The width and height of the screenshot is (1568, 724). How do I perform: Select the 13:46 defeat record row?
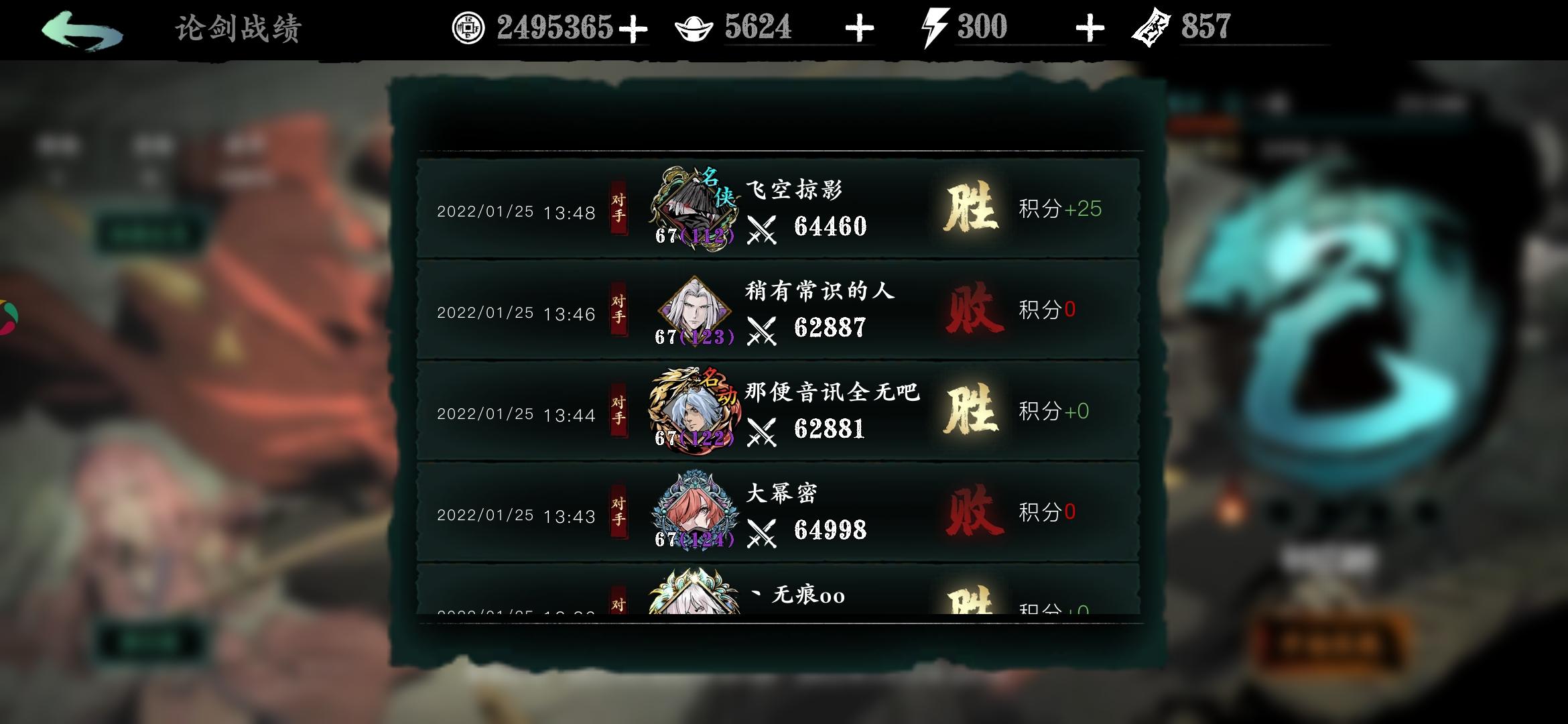tap(778, 310)
